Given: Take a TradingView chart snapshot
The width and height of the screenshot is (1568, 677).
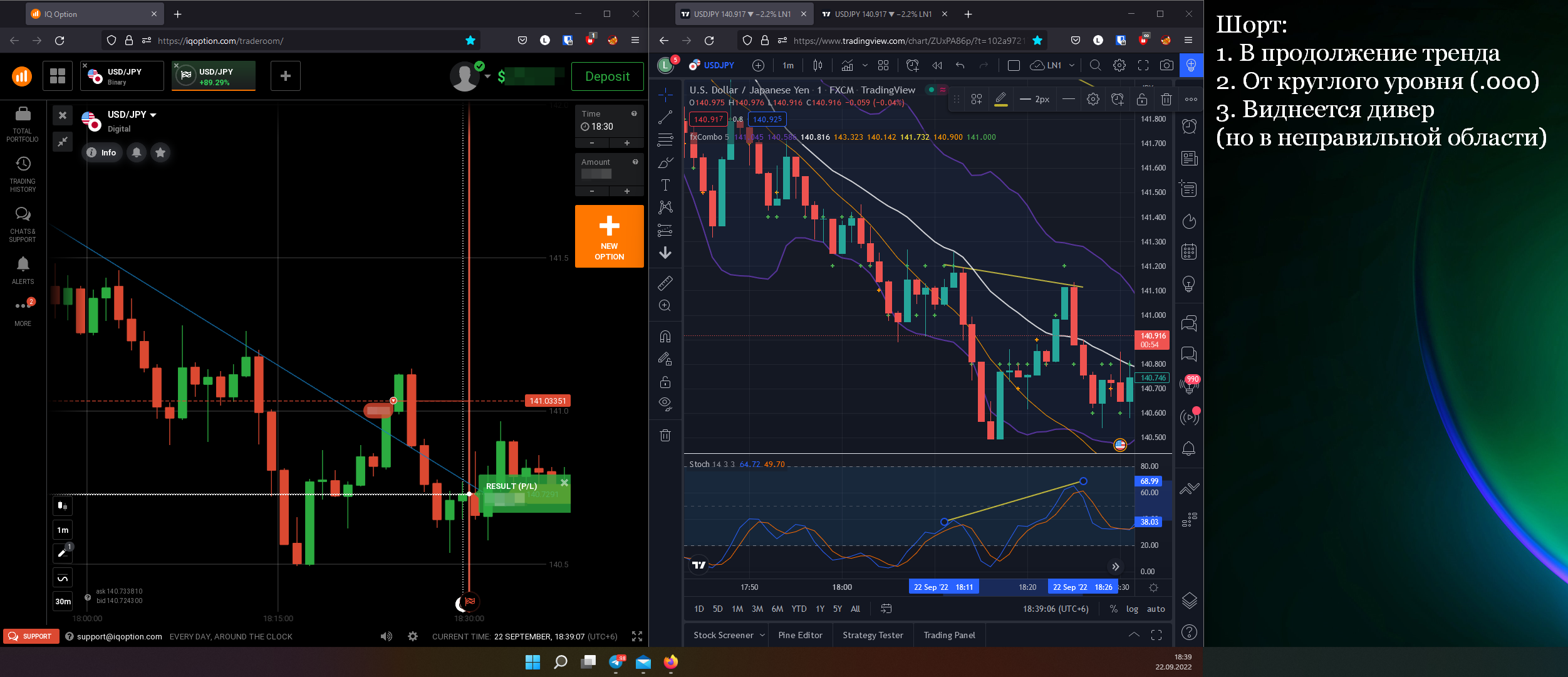Looking at the screenshot, I should coord(1166,65).
